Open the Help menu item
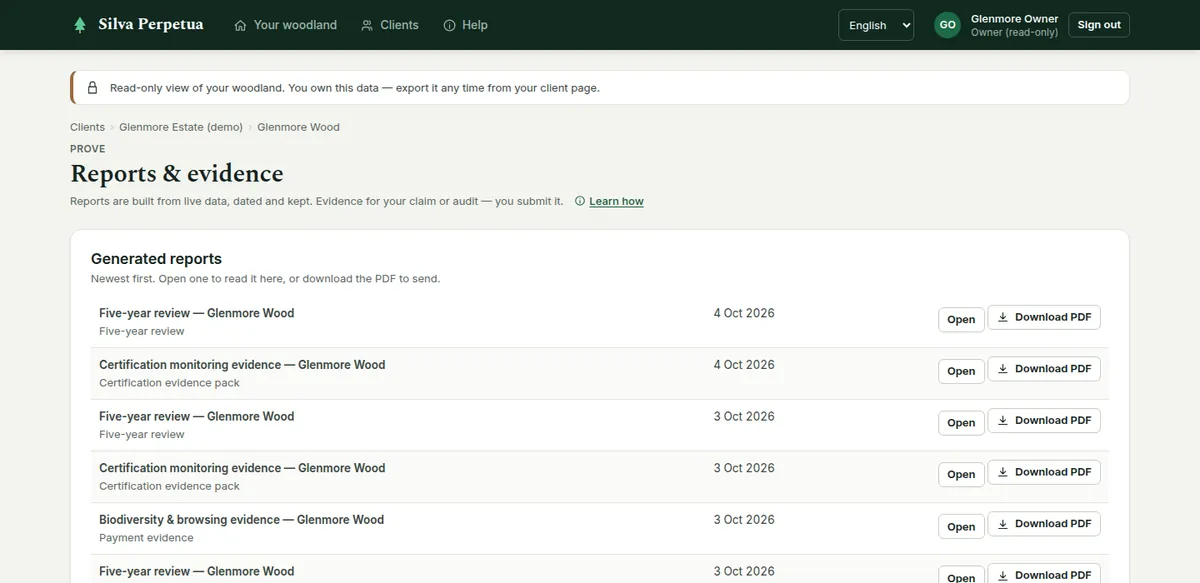This screenshot has width=1200, height=583. [465, 25]
